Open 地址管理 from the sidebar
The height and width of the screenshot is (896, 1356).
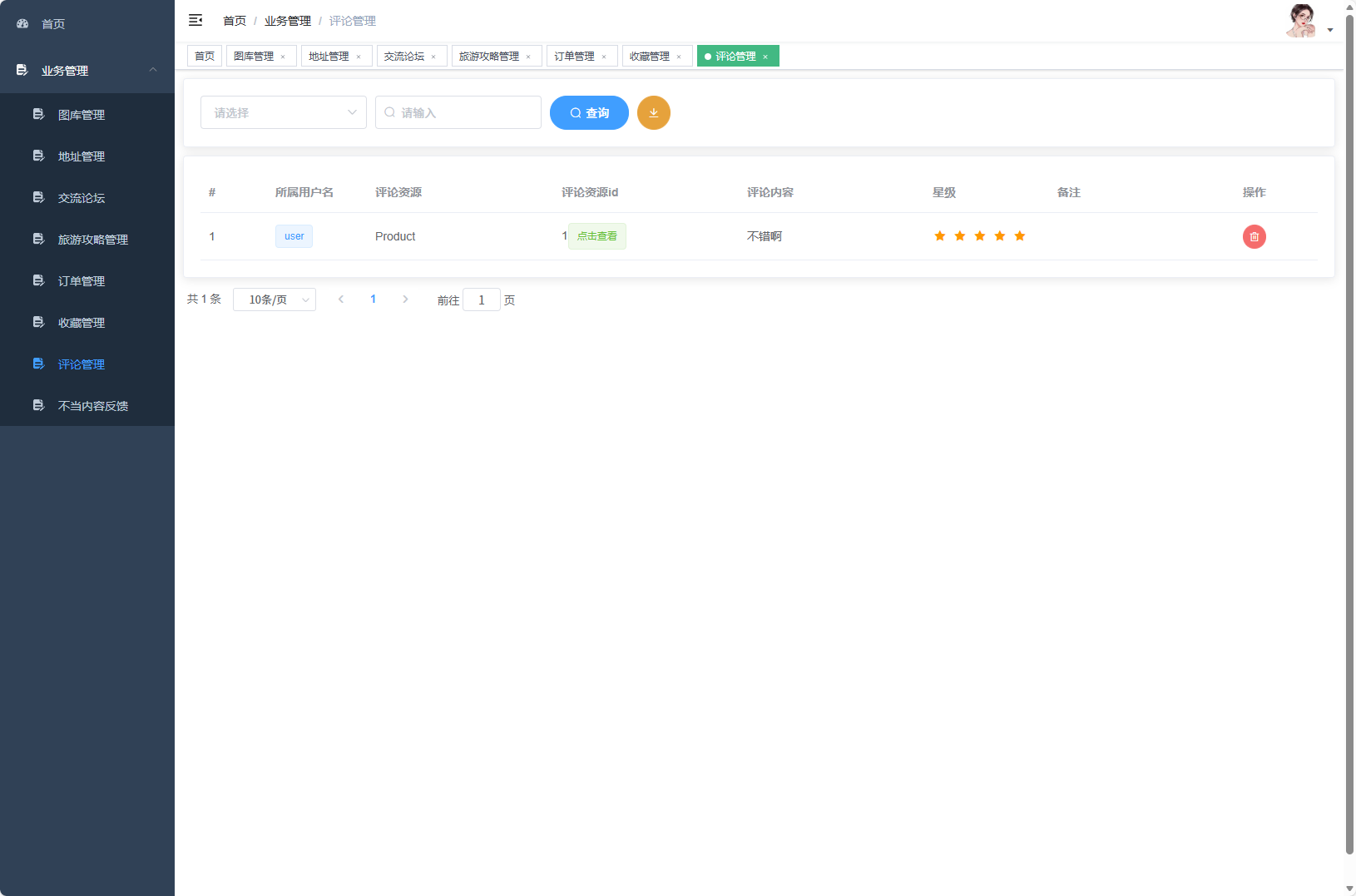(81, 156)
